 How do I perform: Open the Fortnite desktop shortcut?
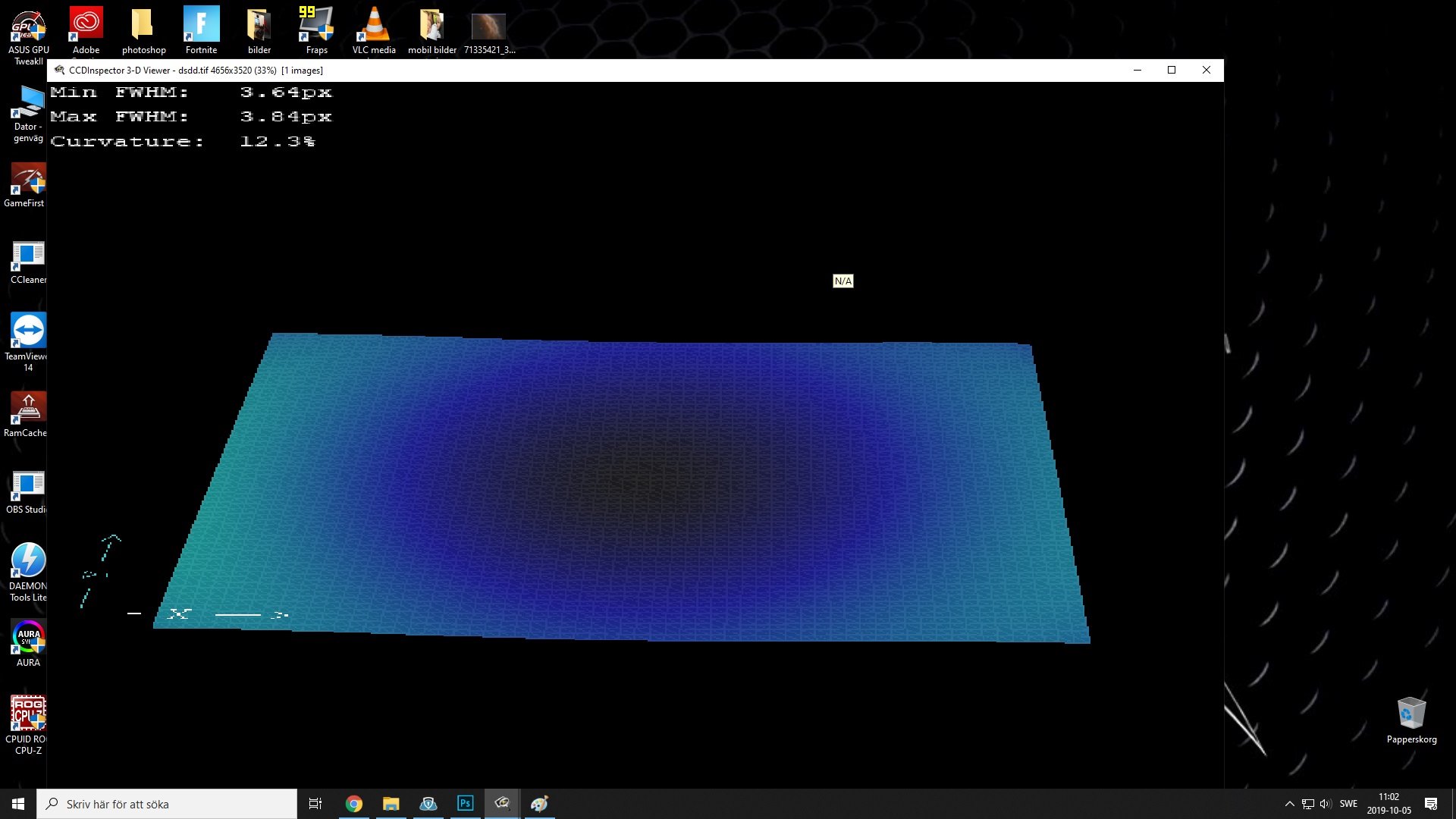tap(201, 28)
